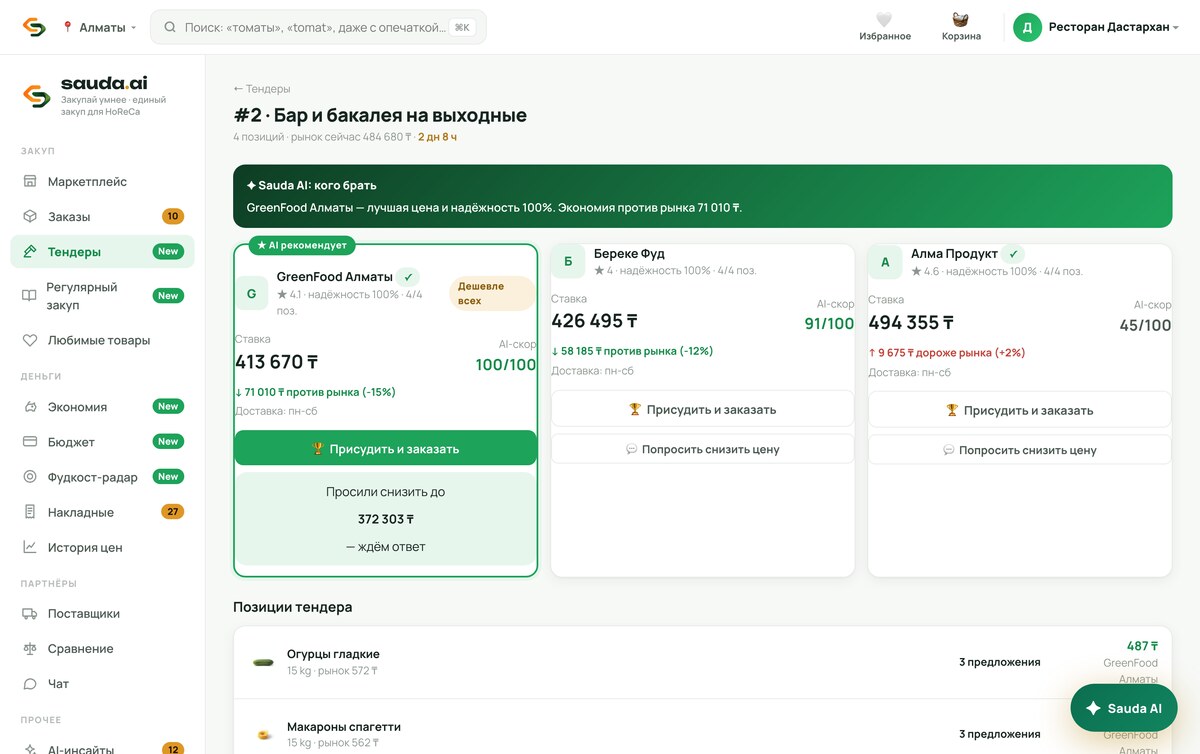
Task: Click the sauda.ai logo in top bar
Action: (34, 27)
